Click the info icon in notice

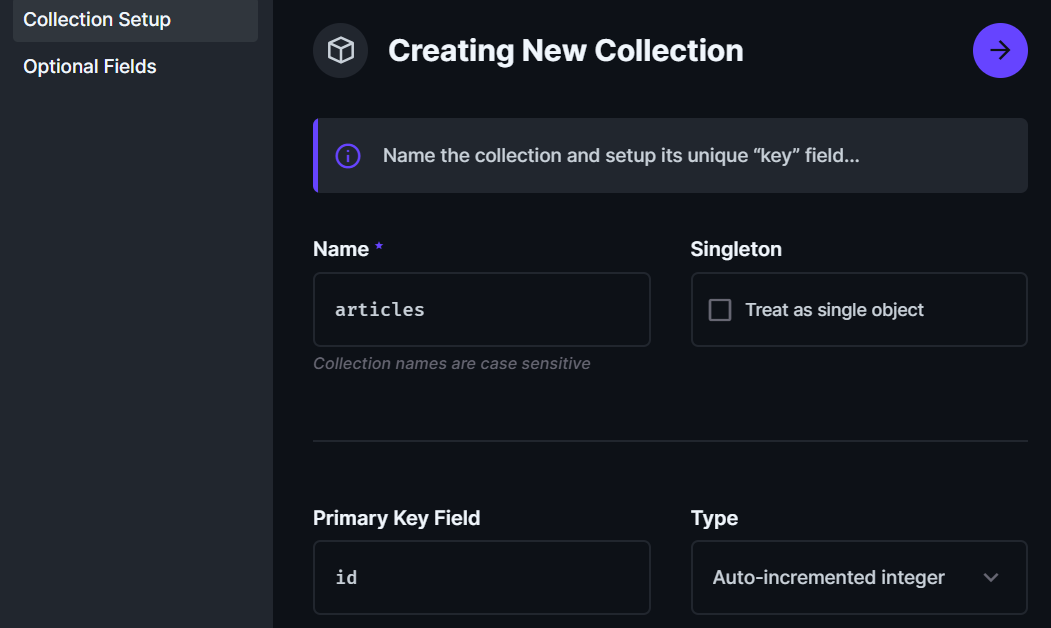[348, 156]
